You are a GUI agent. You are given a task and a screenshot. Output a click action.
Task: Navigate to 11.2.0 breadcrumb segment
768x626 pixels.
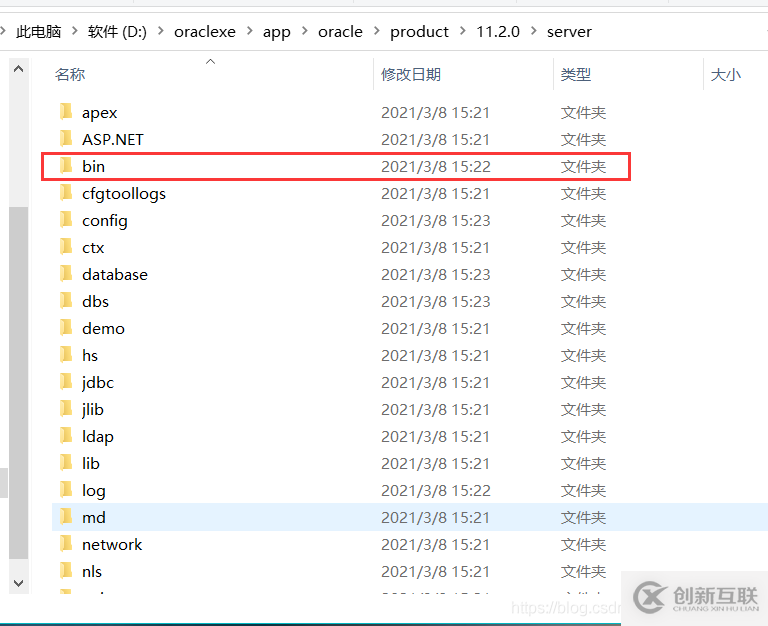498,31
